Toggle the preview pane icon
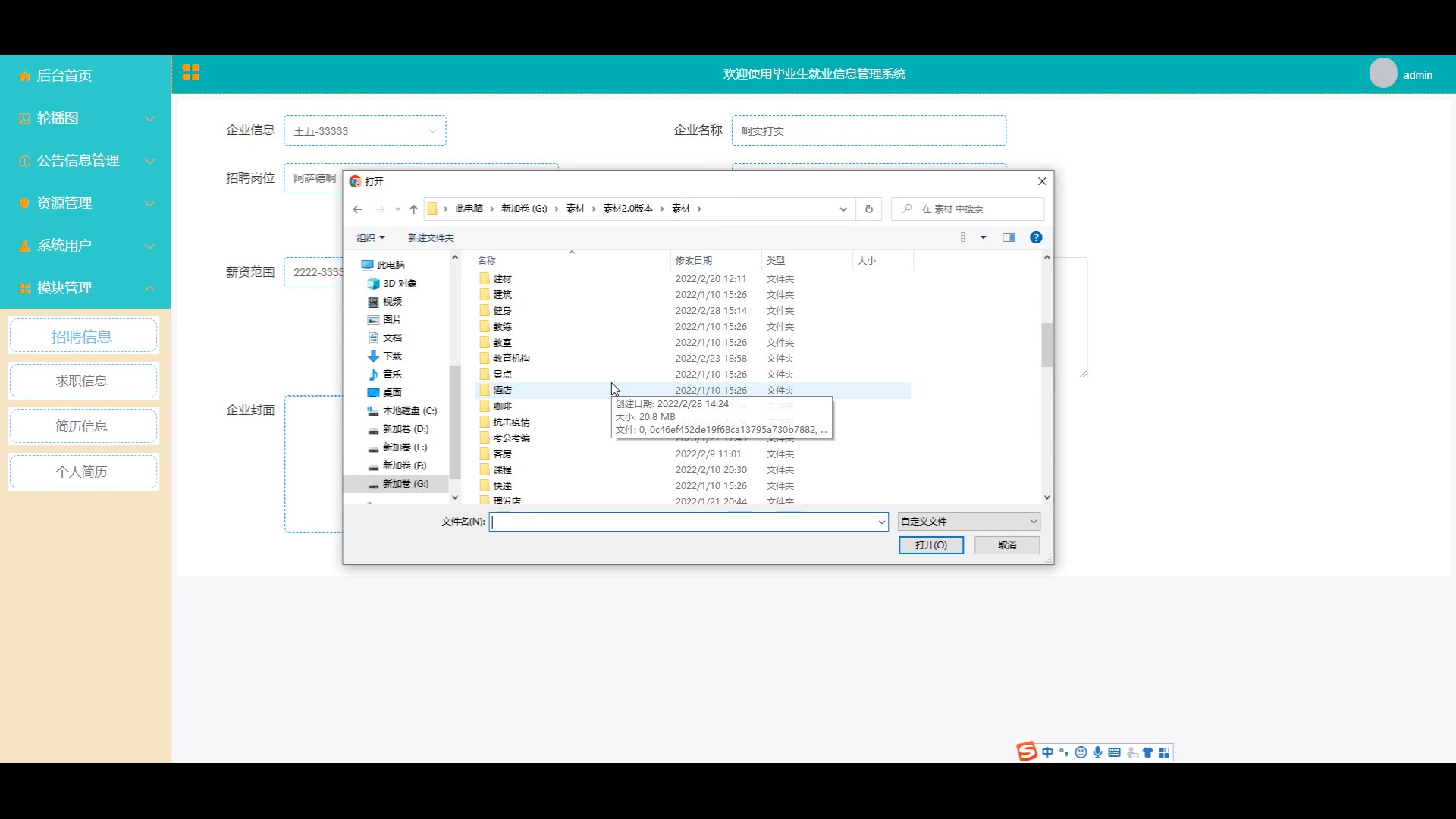Viewport: 1456px width, 819px height. pos(1009,237)
